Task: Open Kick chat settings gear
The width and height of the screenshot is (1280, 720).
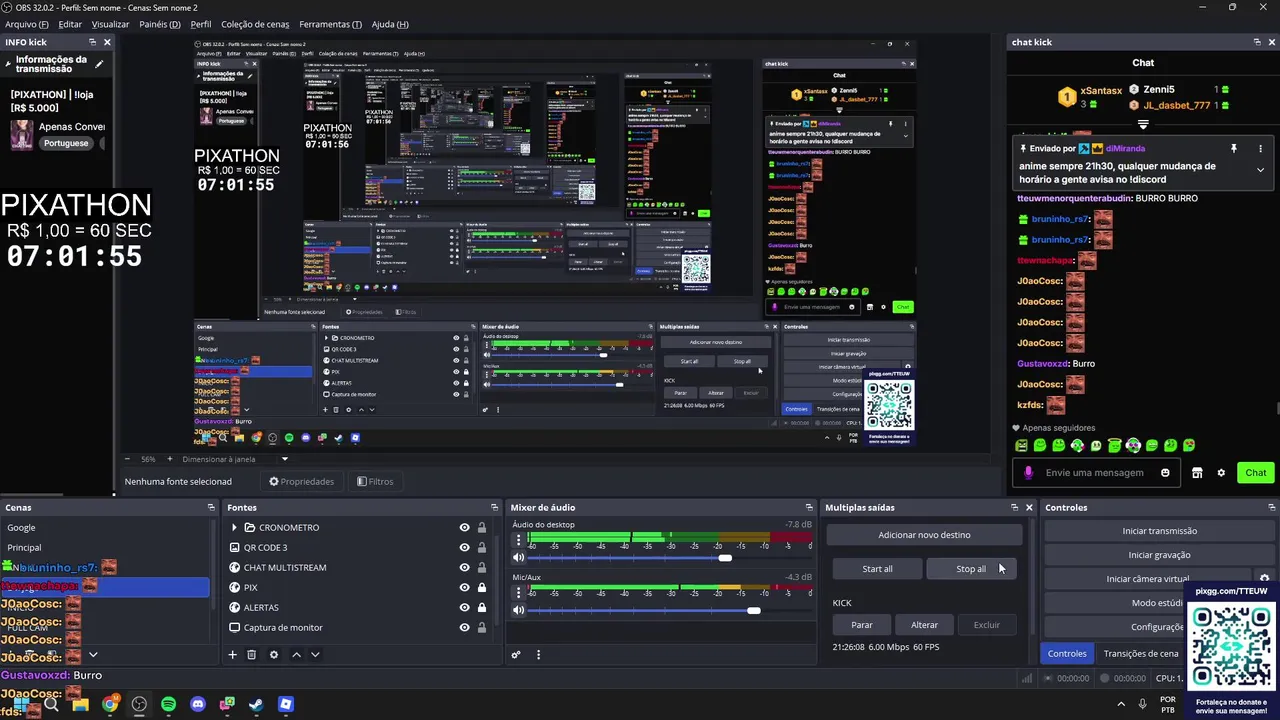Action: coord(1221,473)
